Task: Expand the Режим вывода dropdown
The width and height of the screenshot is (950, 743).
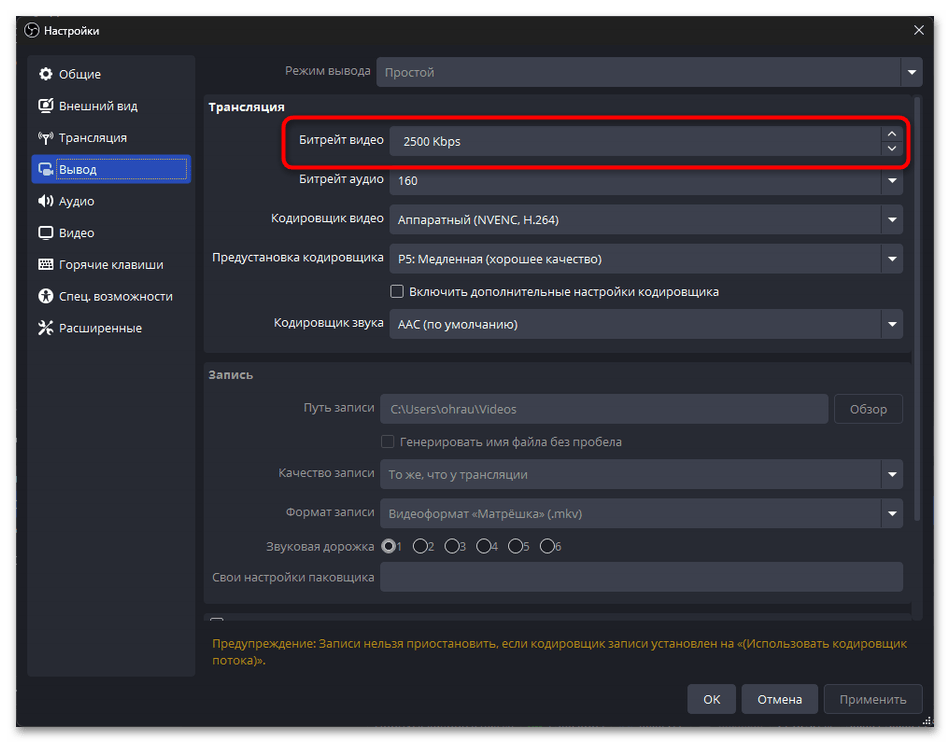Action: tap(910, 72)
